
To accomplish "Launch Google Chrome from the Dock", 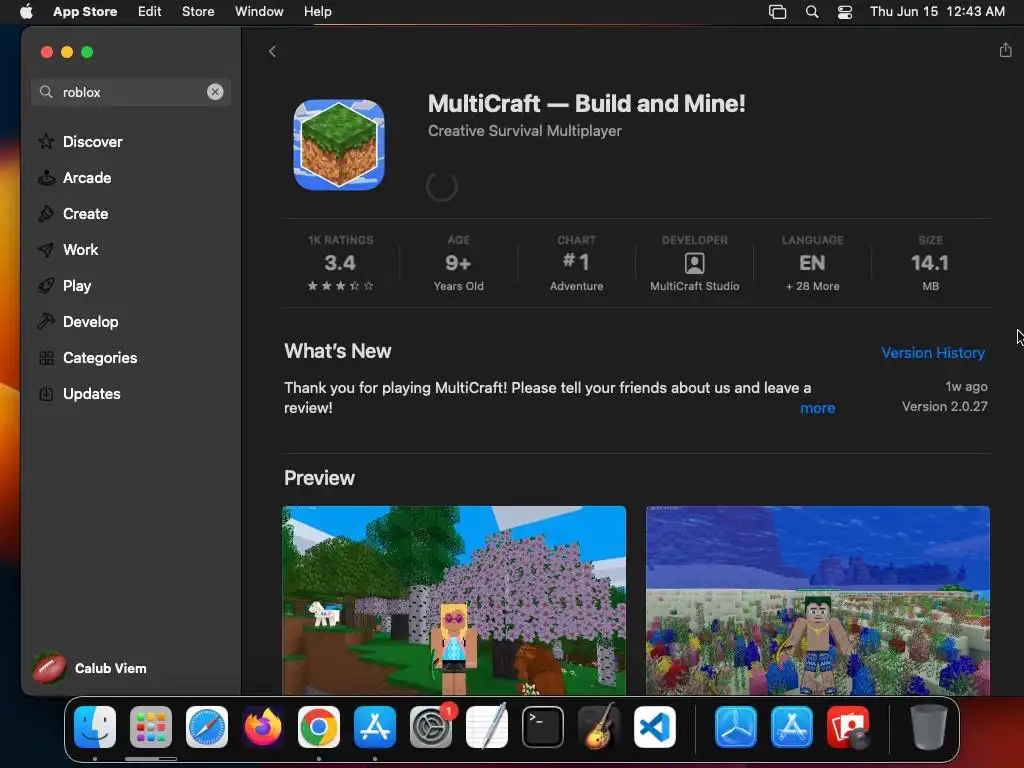I will coord(319,727).
